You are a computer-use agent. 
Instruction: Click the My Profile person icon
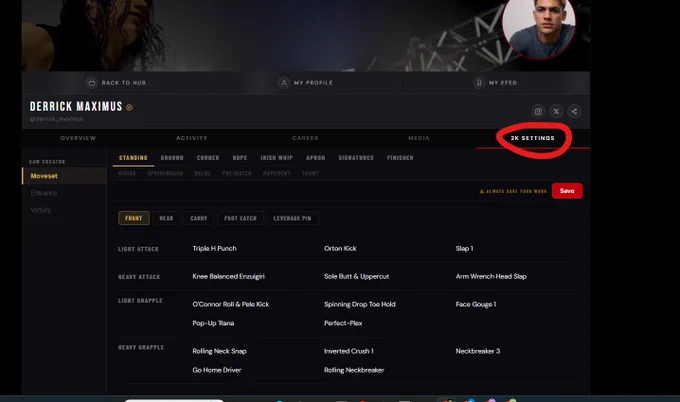point(284,82)
